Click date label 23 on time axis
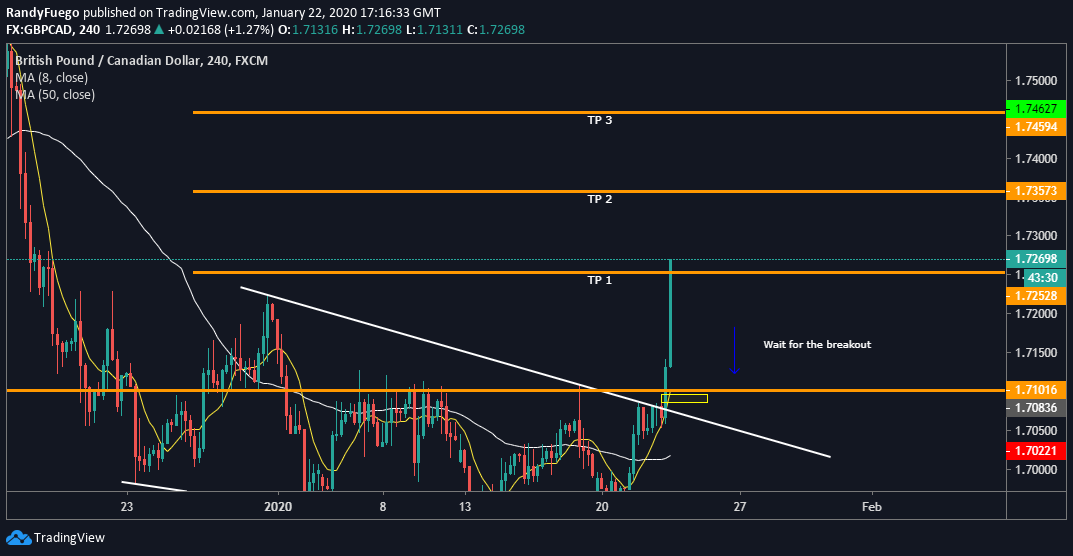 coord(126,507)
